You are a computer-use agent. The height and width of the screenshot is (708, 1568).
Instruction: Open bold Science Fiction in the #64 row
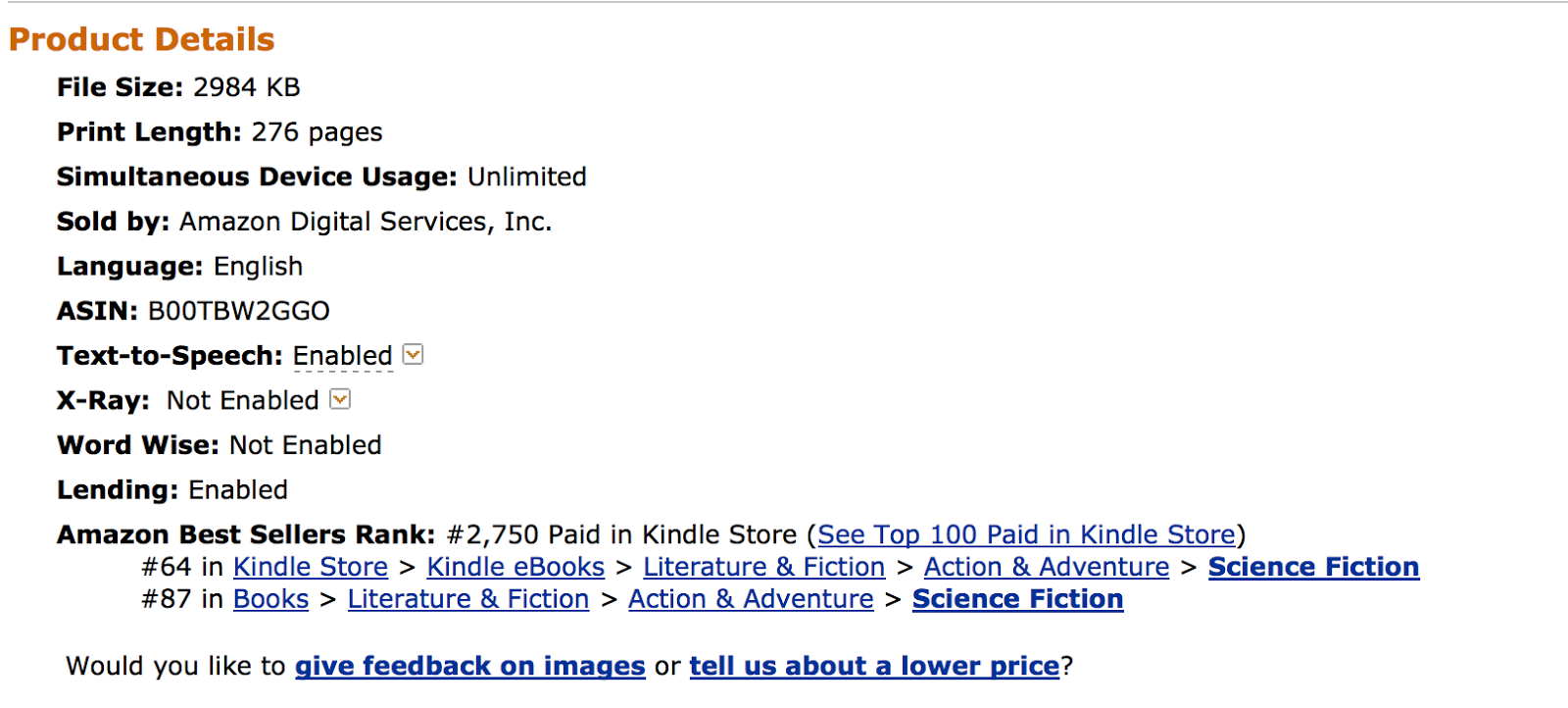(1313, 567)
